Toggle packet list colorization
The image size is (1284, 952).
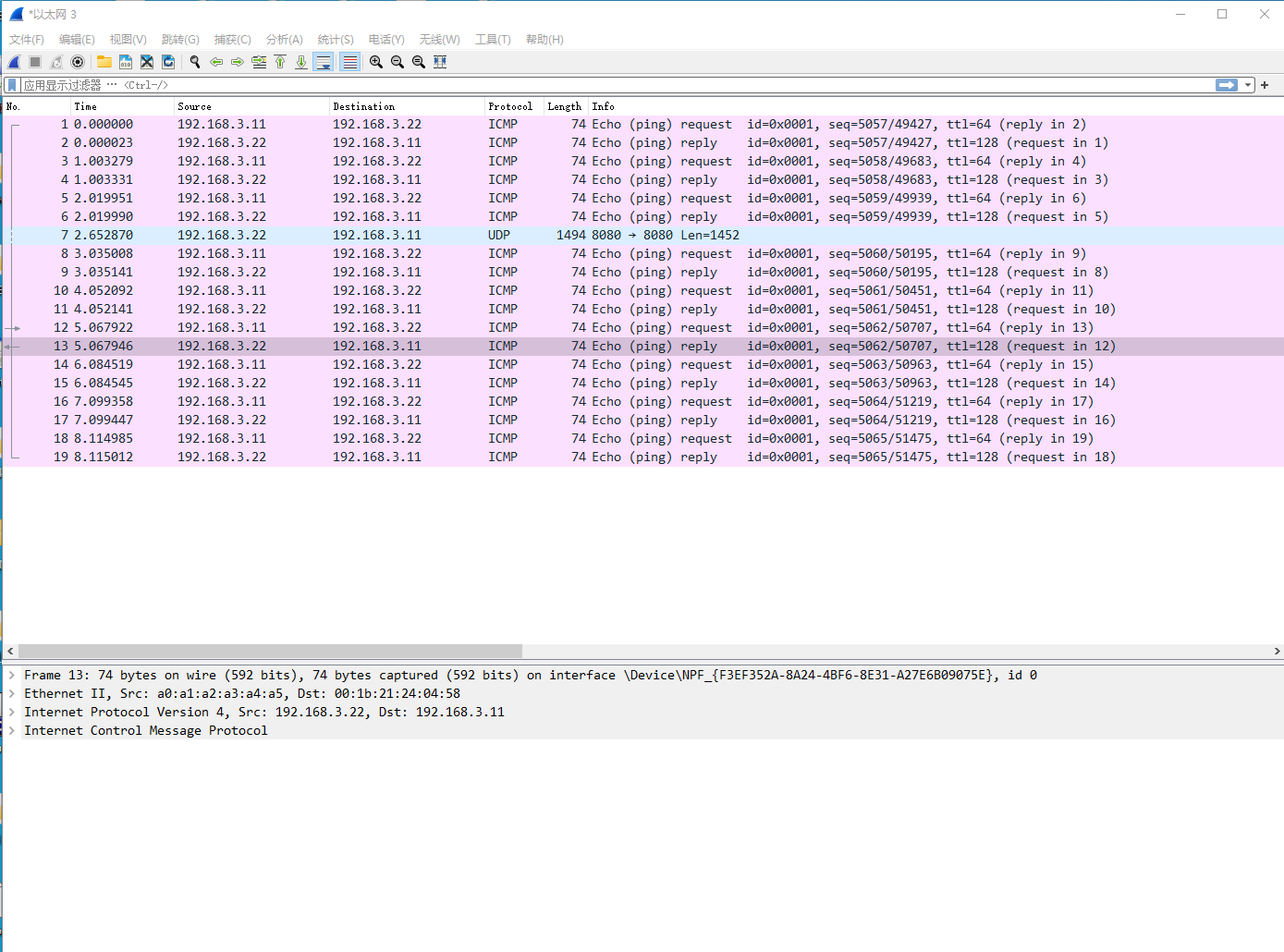coord(349,62)
